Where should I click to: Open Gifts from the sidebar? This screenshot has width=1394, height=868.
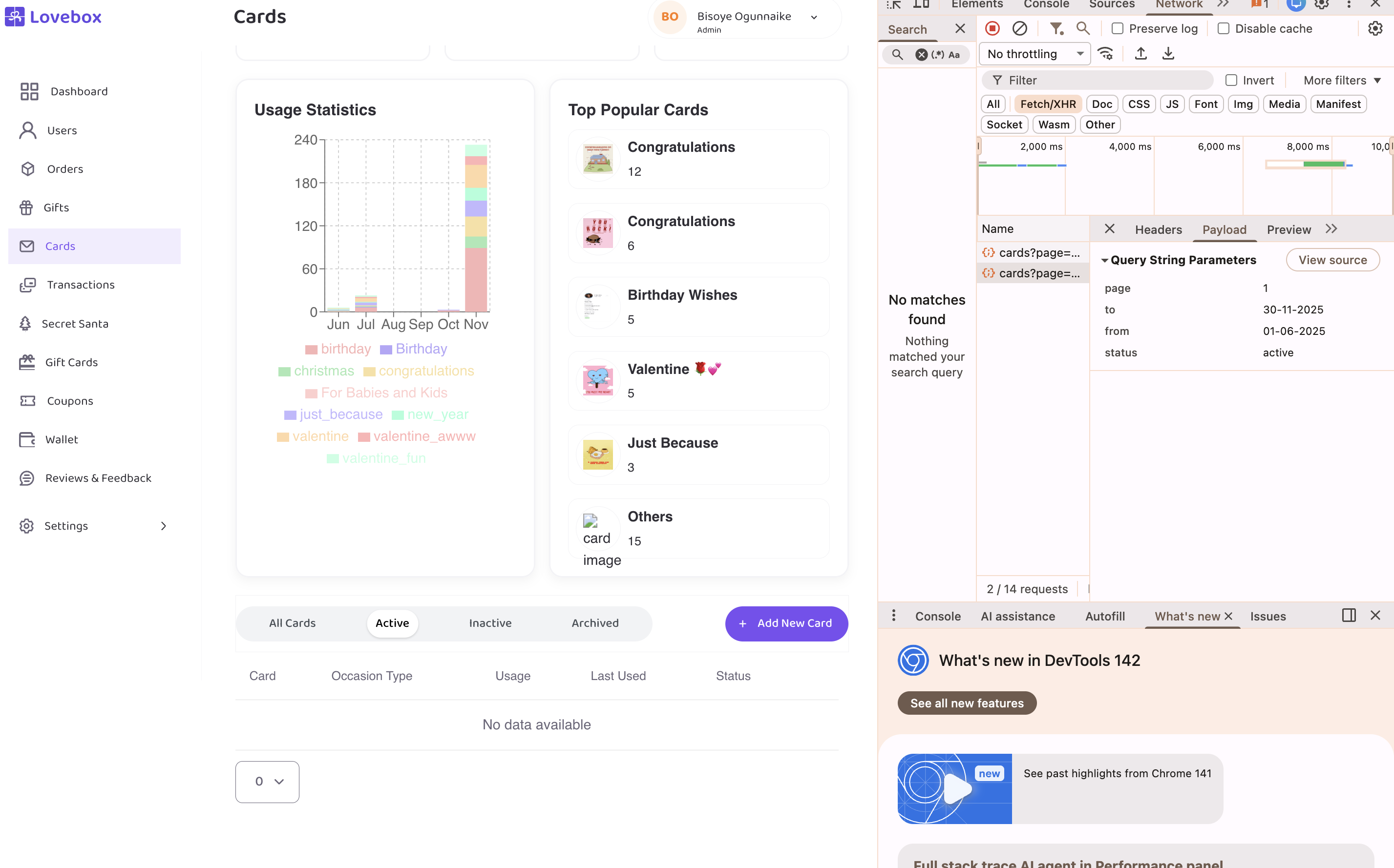point(56,207)
